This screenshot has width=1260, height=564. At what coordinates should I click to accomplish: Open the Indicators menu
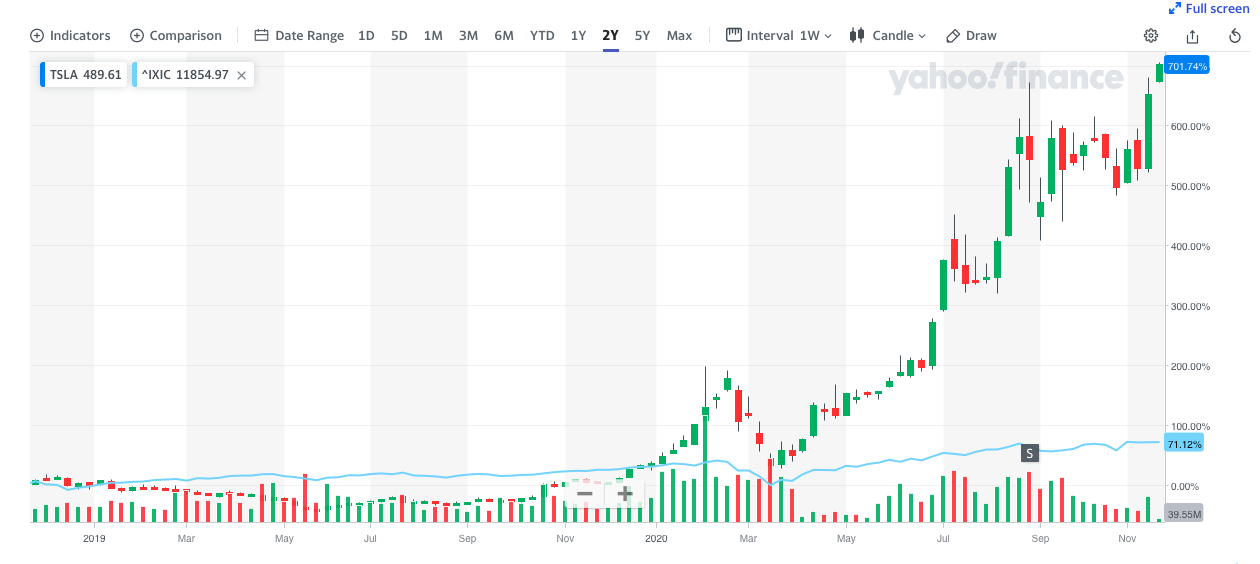click(x=71, y=36)
